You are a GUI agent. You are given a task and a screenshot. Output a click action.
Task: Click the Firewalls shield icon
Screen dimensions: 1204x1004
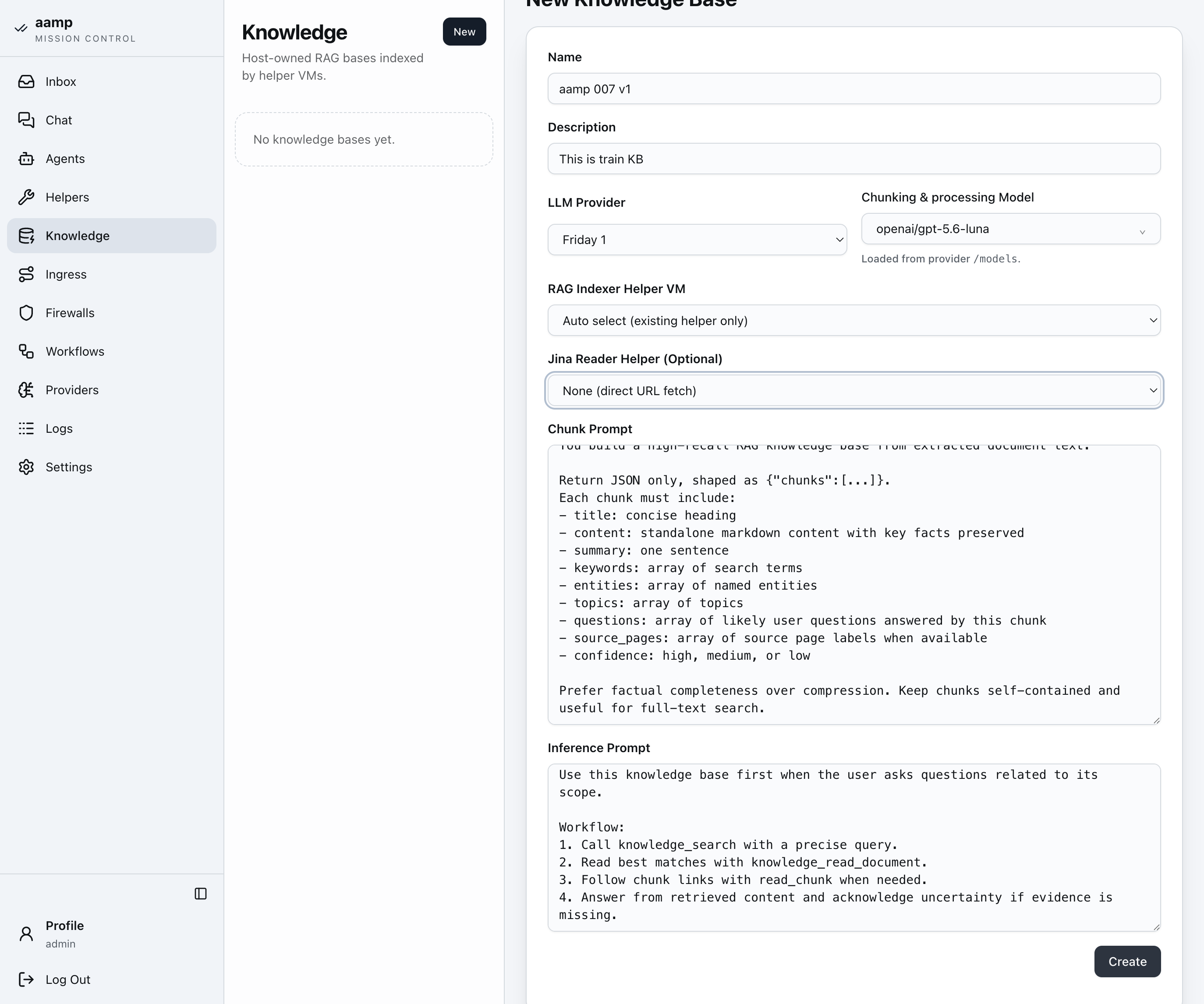26,313
